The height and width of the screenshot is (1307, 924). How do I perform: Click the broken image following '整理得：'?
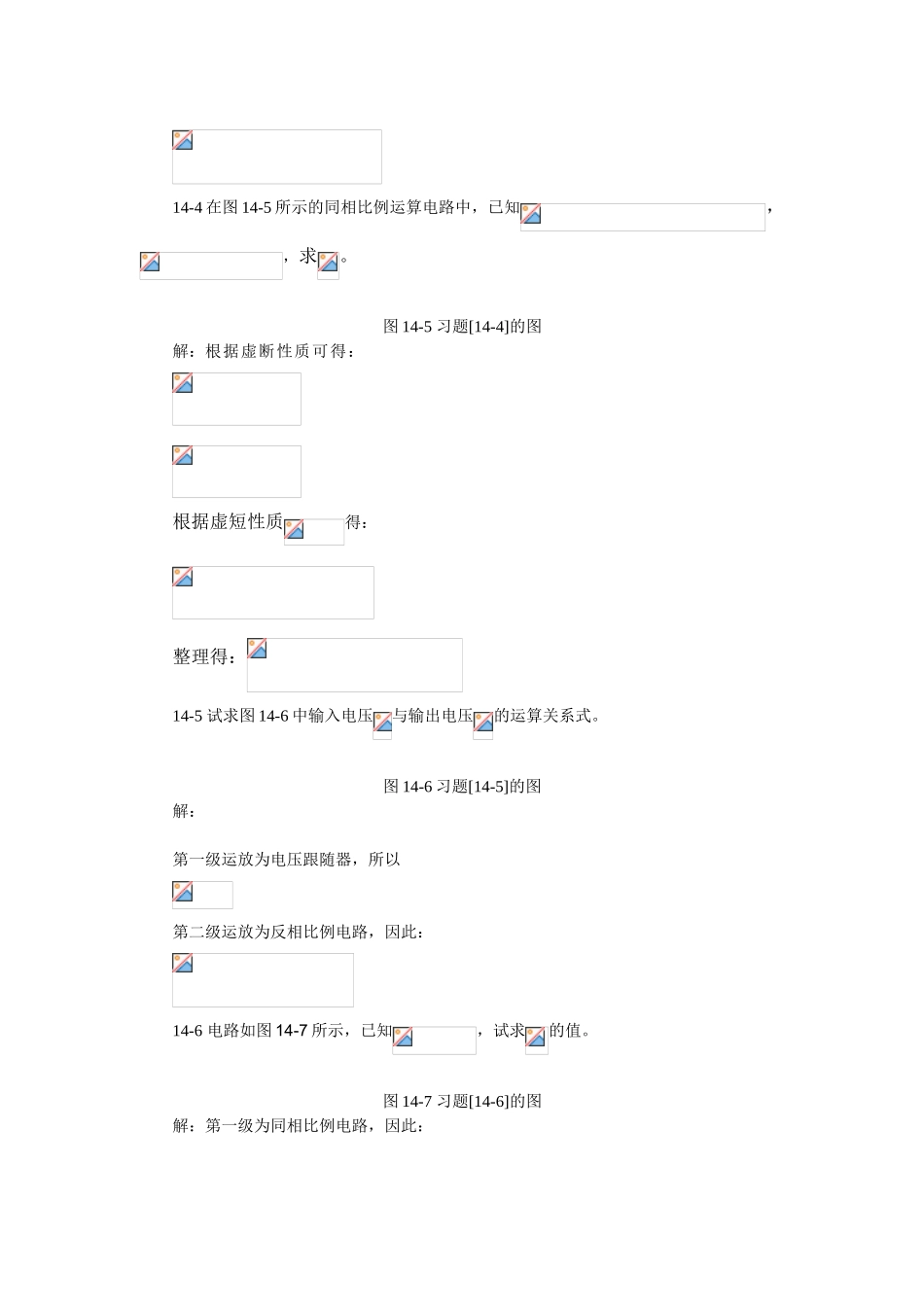click(x=354, y=664)
